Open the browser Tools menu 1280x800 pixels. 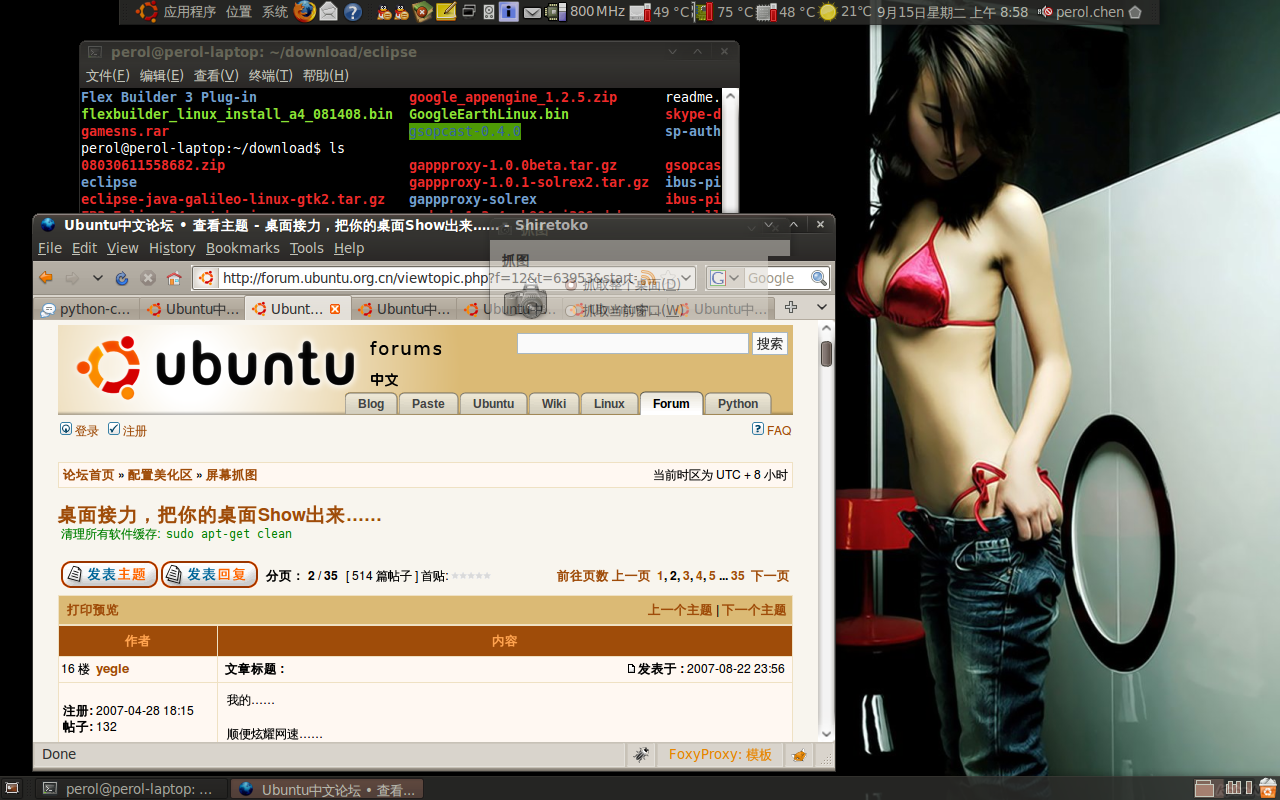point(307,248)
